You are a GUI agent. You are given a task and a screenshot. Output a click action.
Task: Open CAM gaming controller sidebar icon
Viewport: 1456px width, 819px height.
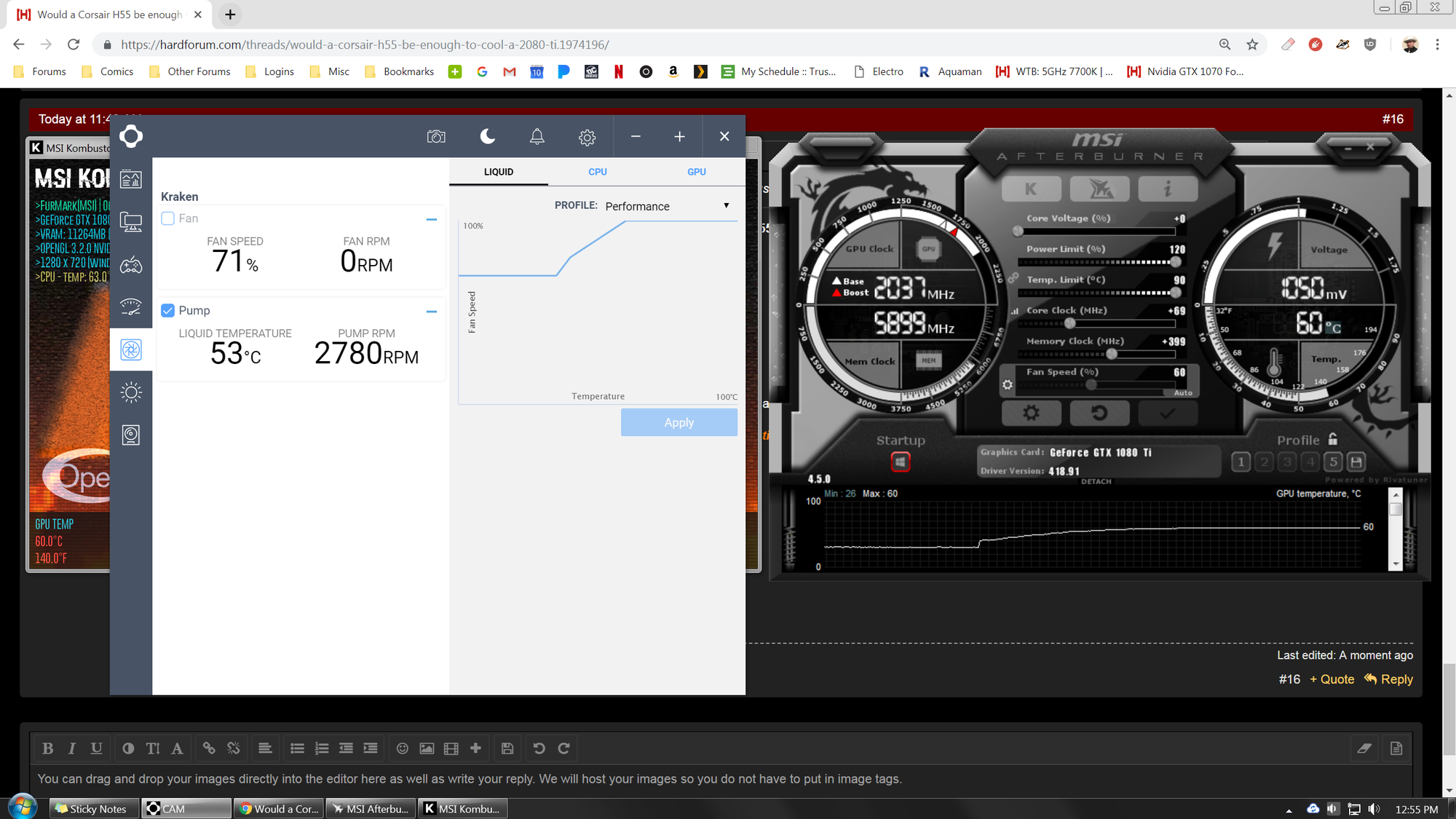(x=131, y=265)
